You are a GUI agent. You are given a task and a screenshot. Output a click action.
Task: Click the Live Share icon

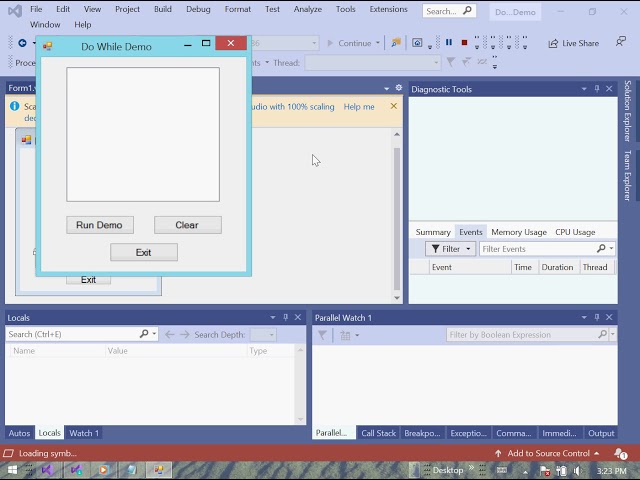553,43
